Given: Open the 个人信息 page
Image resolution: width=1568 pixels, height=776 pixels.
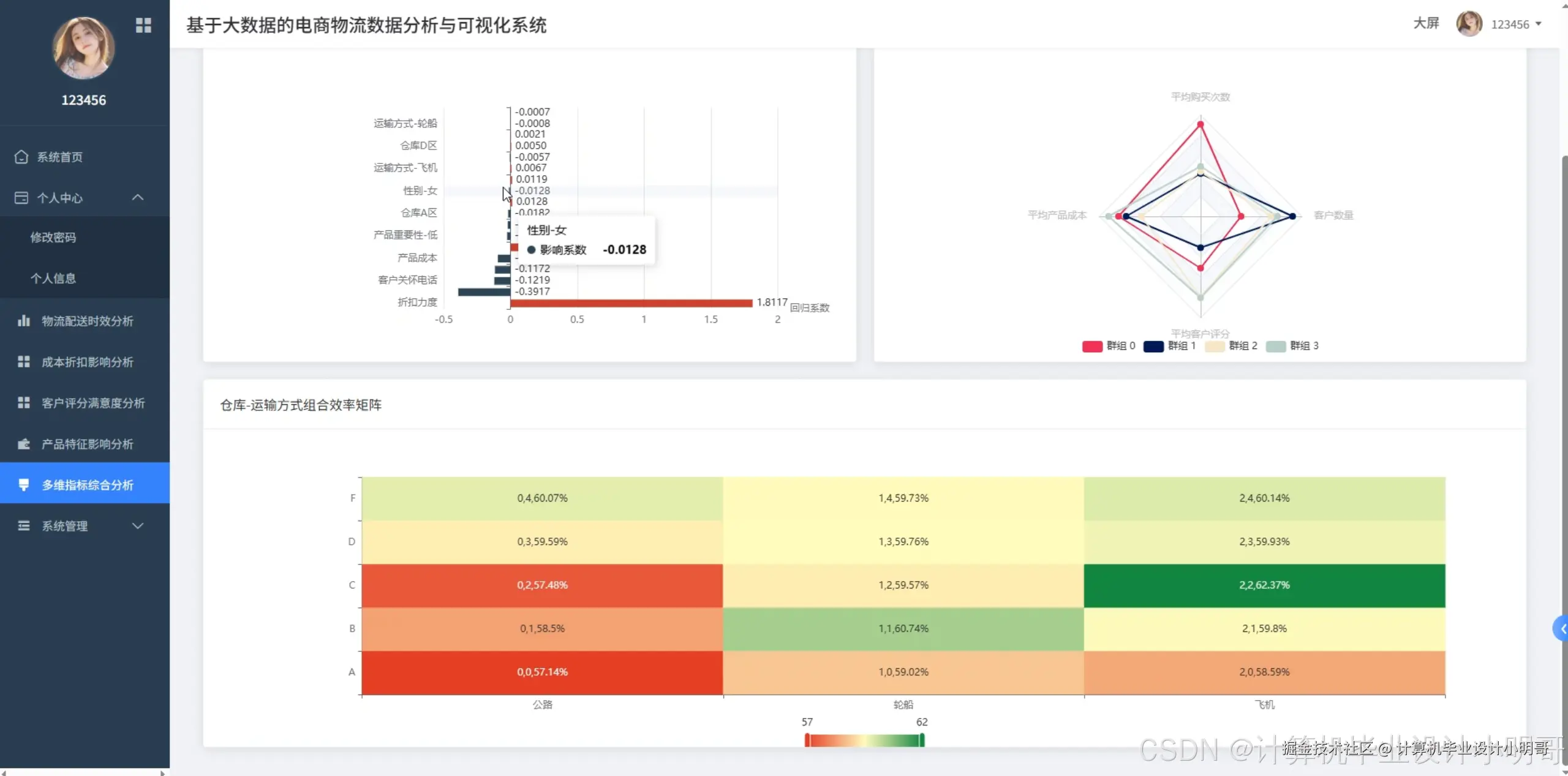Looking at the screenshot, I should (53, 279).
